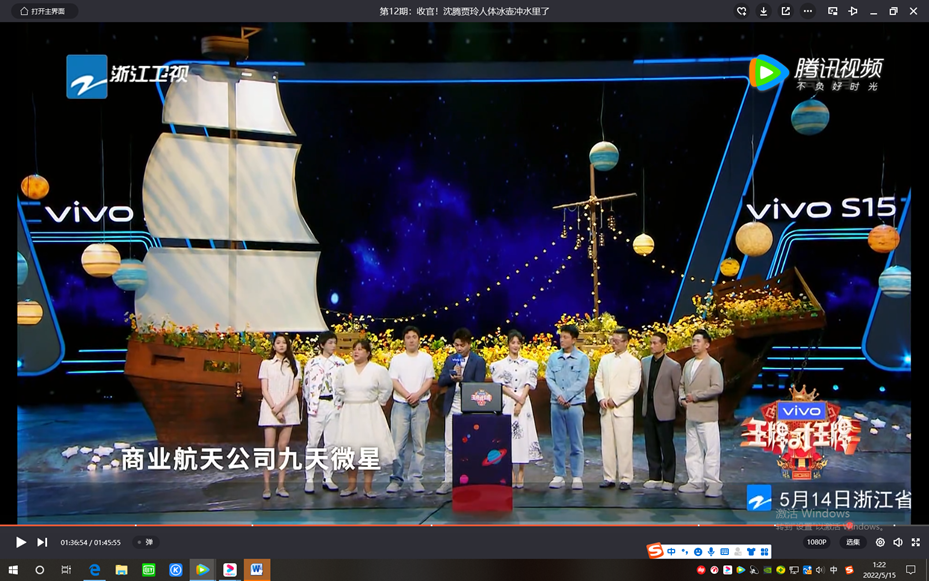The height and width of the screenshot is (581, 929).
Task: Open network tray icon
Action: click(794, 570)
